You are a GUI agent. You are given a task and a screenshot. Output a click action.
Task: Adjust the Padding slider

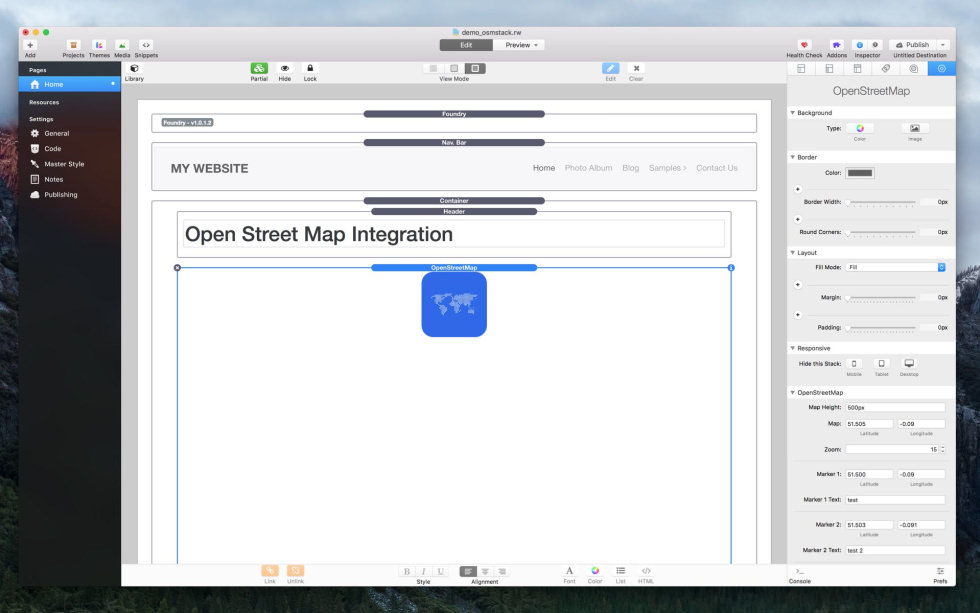coord(881,328)
